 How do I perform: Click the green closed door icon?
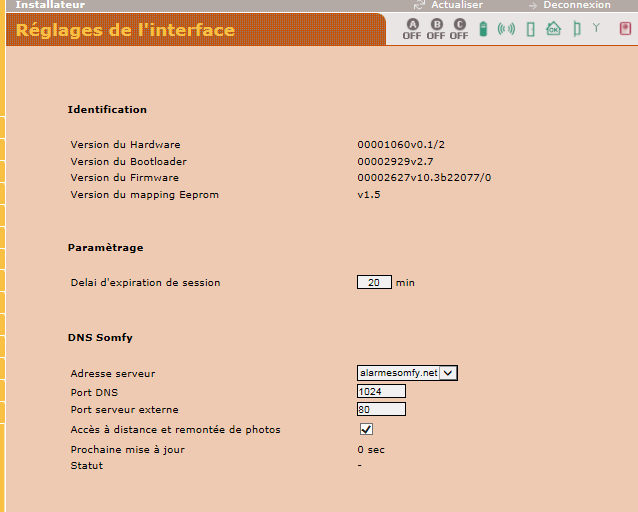tap(530, 29)
